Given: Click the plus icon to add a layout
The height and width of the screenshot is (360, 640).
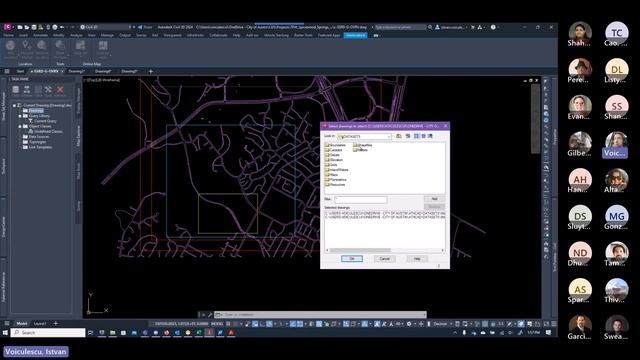Looking at the screenshot, I should coord(56,323).
